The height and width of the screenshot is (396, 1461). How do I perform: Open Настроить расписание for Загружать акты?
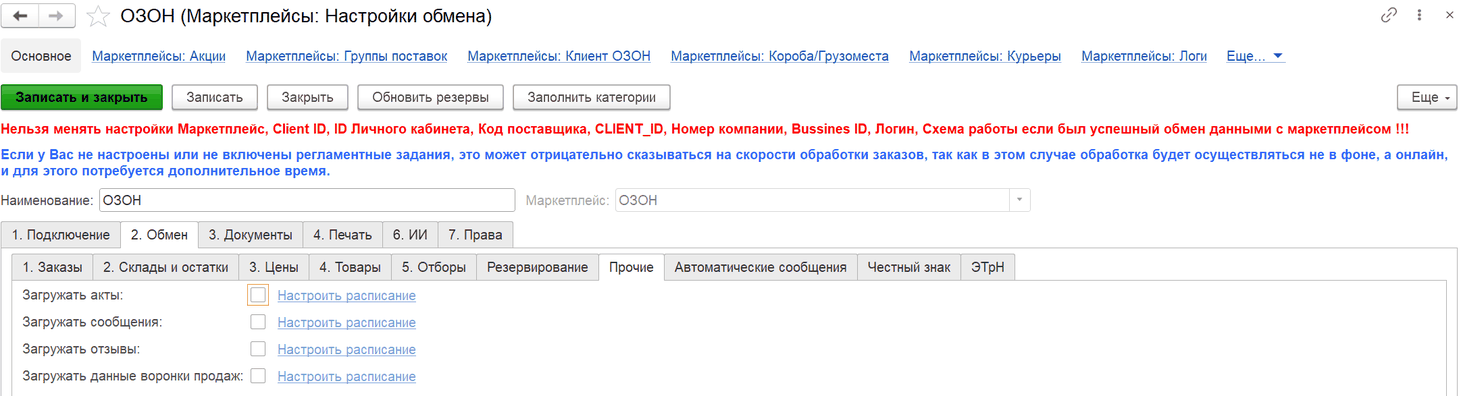347,295
